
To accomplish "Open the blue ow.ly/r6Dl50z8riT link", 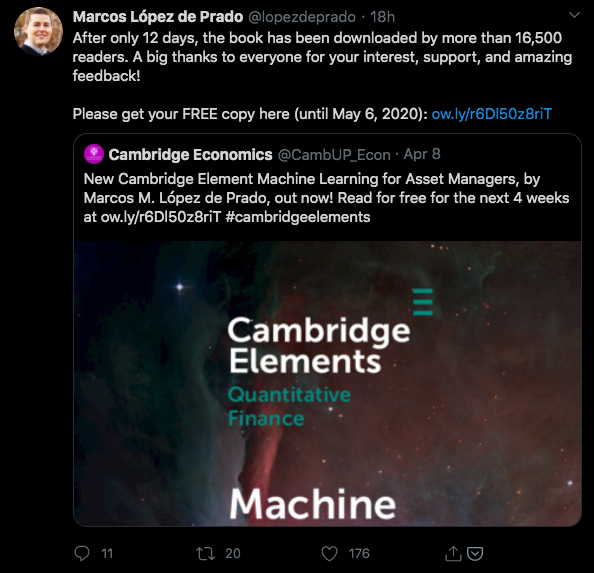I will (x=491, y=114).
